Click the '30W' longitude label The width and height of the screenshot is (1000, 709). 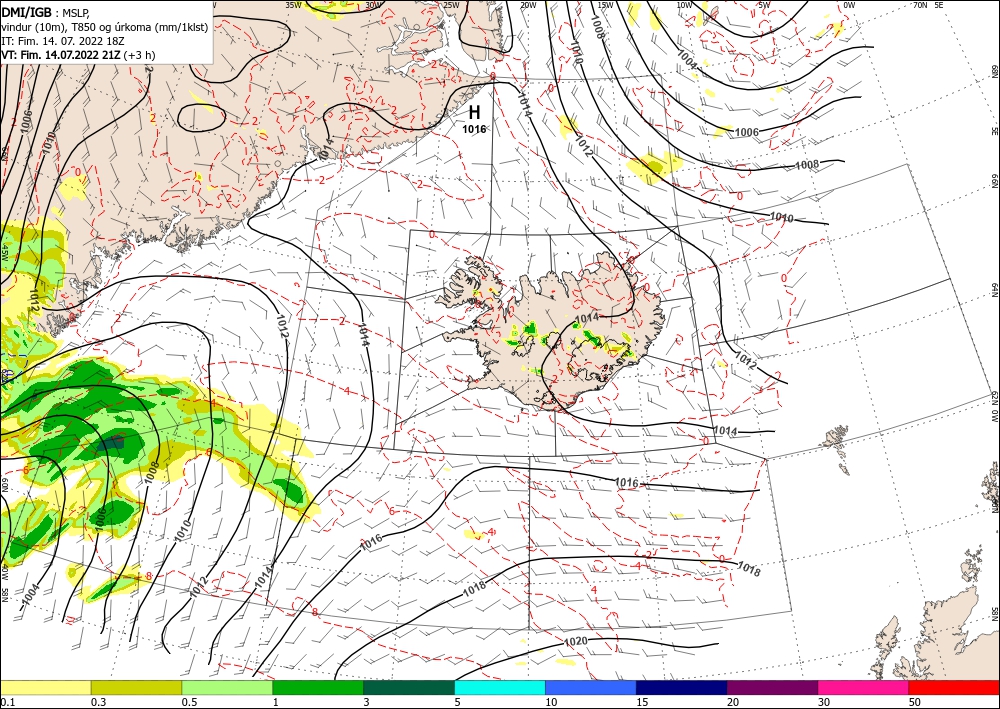tap(374, 5)
